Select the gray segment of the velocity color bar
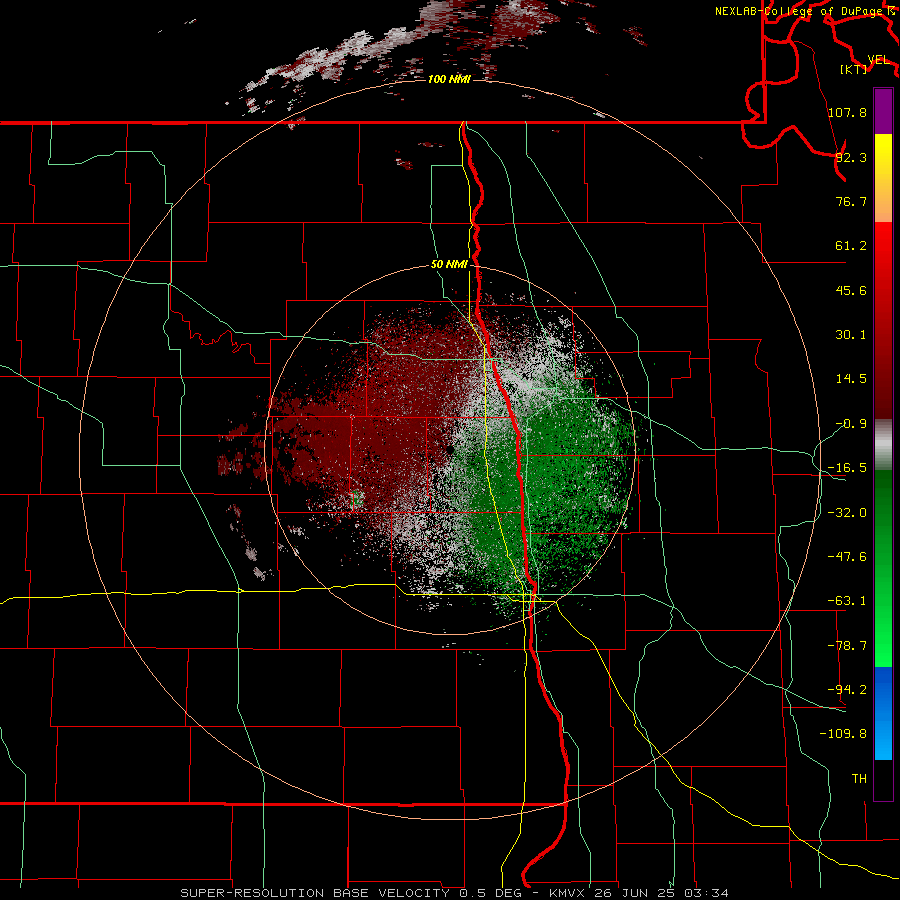900x900 pixels. 883,445
